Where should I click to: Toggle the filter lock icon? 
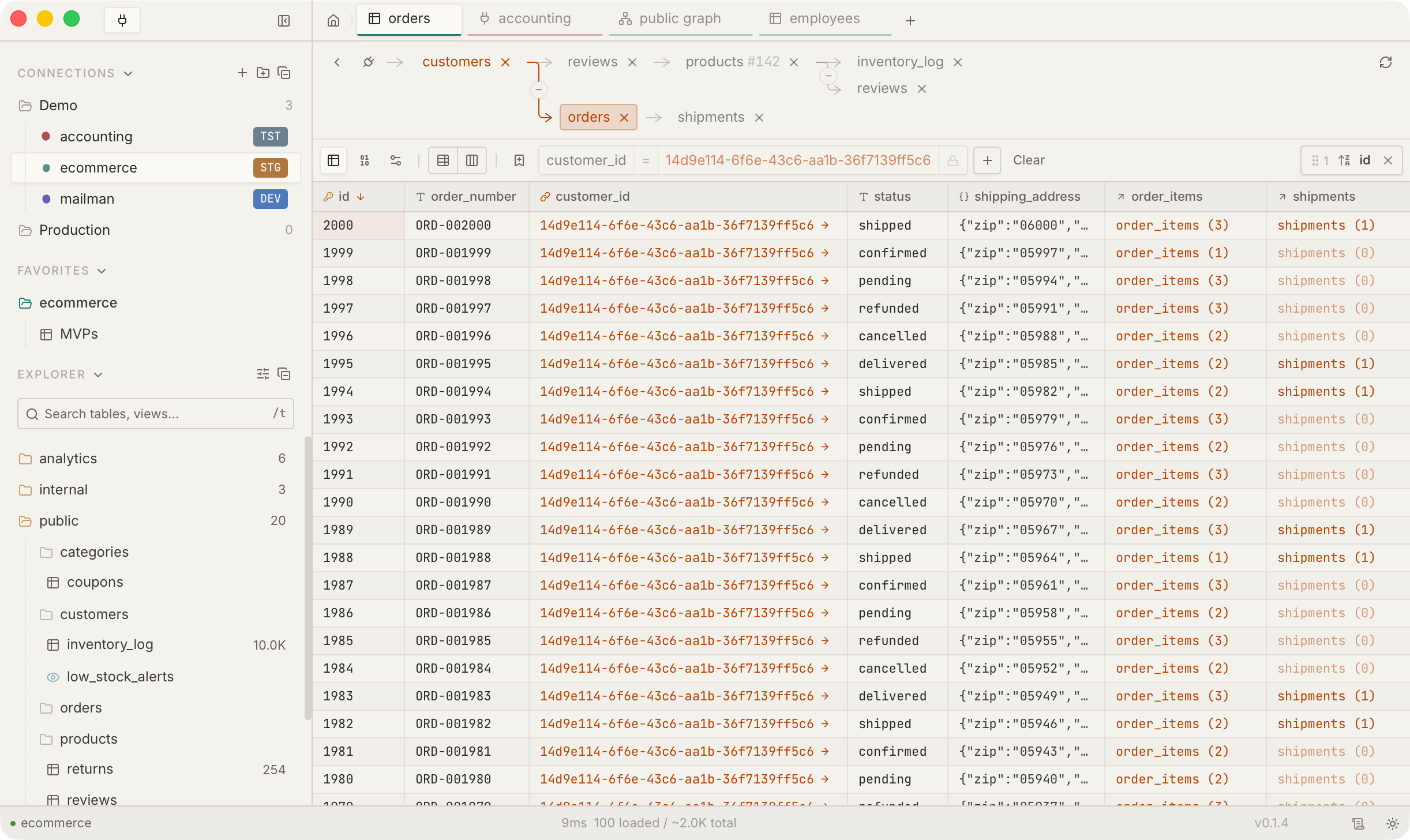point(953,160)
